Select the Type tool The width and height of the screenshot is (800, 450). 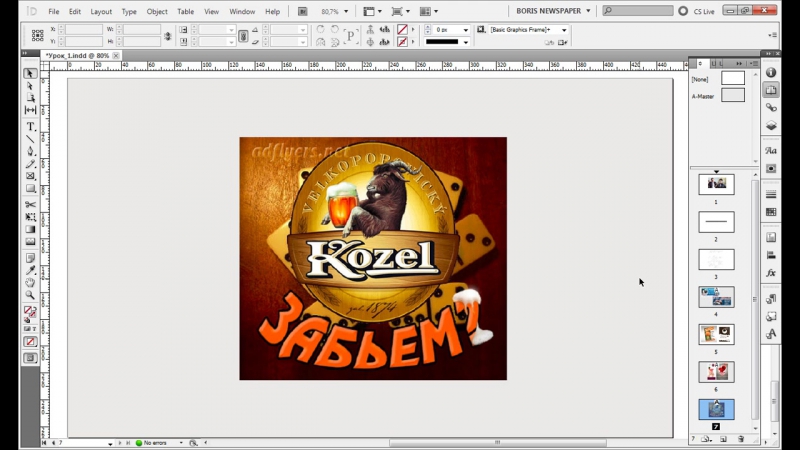(30, 127)
